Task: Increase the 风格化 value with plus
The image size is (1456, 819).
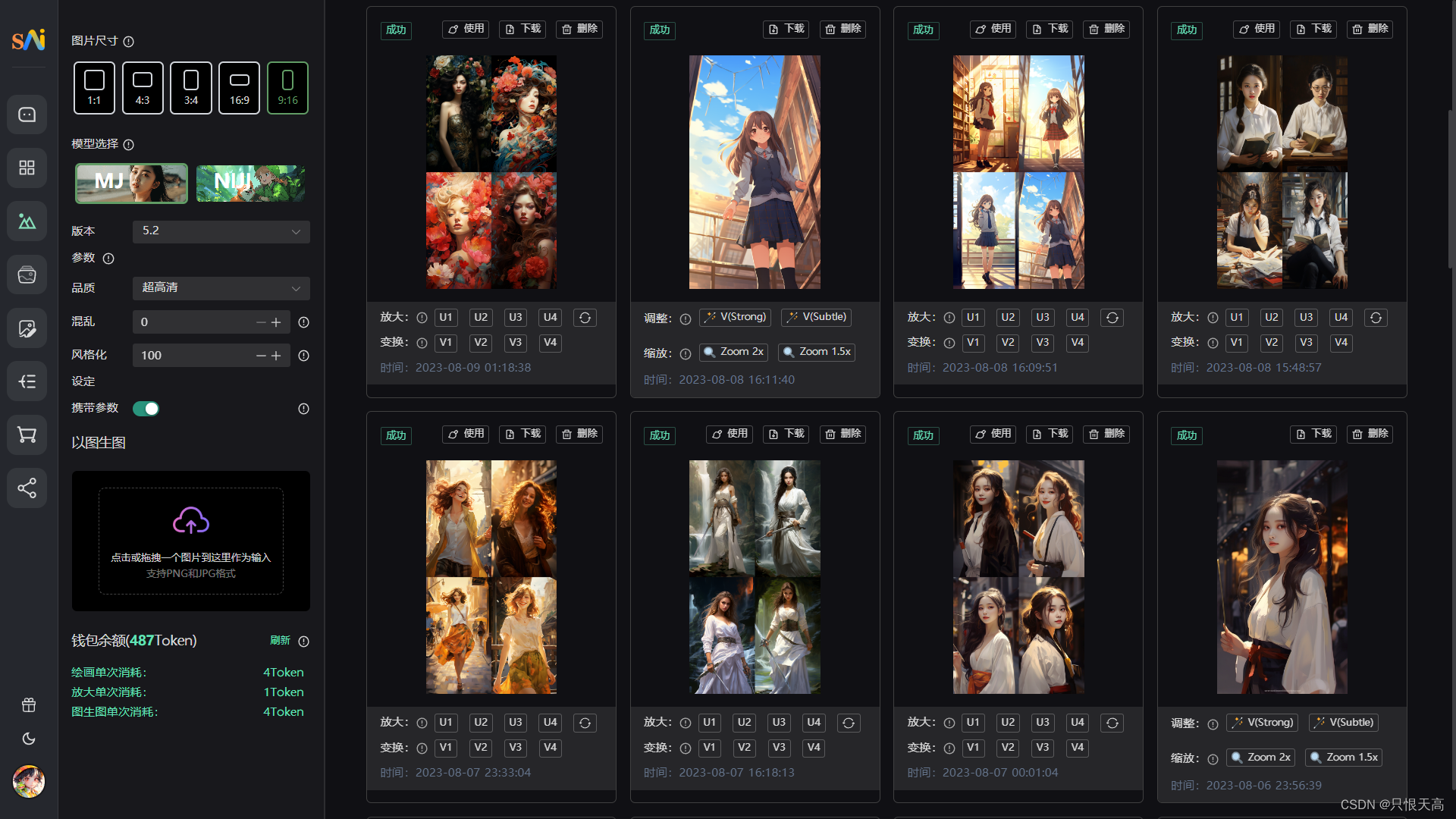Action: click(x=276, y=356)
